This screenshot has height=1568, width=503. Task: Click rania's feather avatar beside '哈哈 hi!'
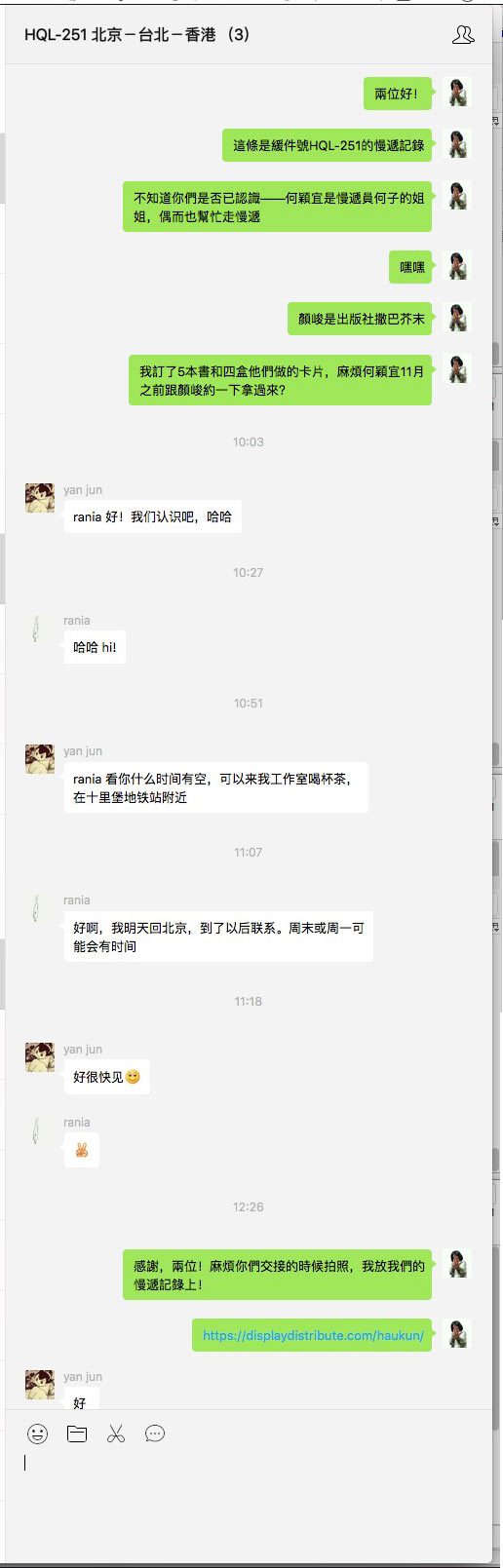pos(40,628)
